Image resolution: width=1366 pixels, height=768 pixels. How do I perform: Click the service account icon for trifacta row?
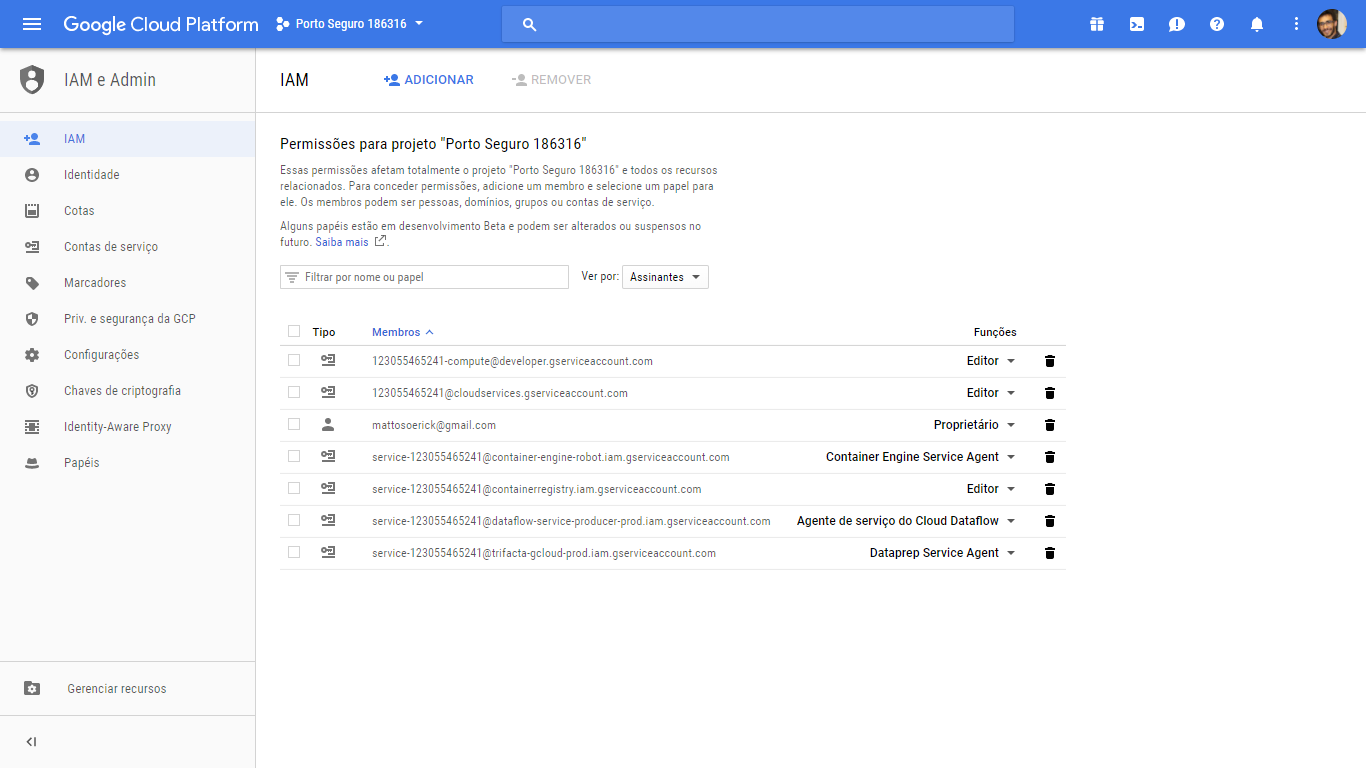click(x=328, y=553)
